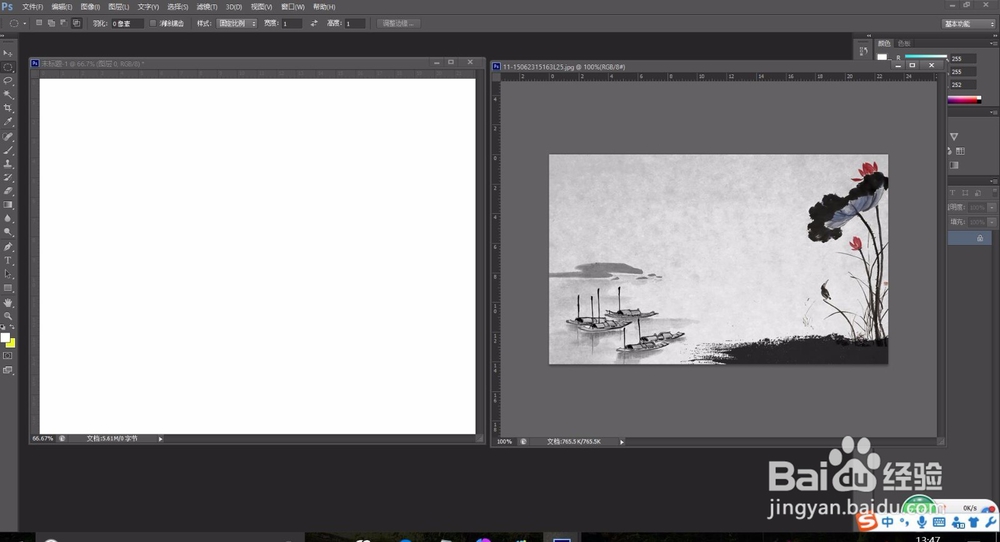Image resolution: width=1000 pixels, height=542 pixels.
Task: Open the opacity dropdown in Layers panel
Action: pyautogui.click(x=991, y=208)
